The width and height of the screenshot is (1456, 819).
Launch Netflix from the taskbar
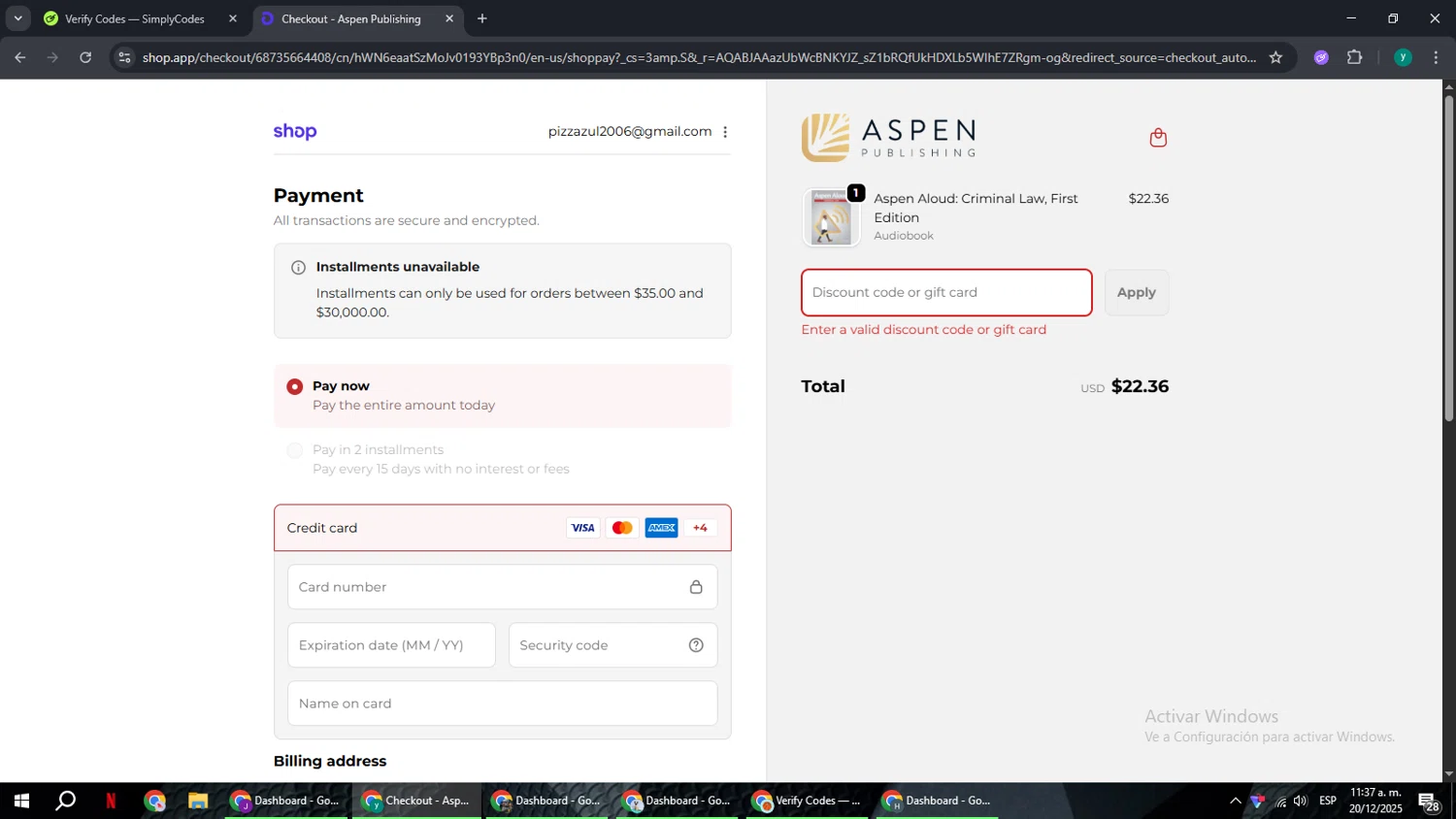[111, 802]
